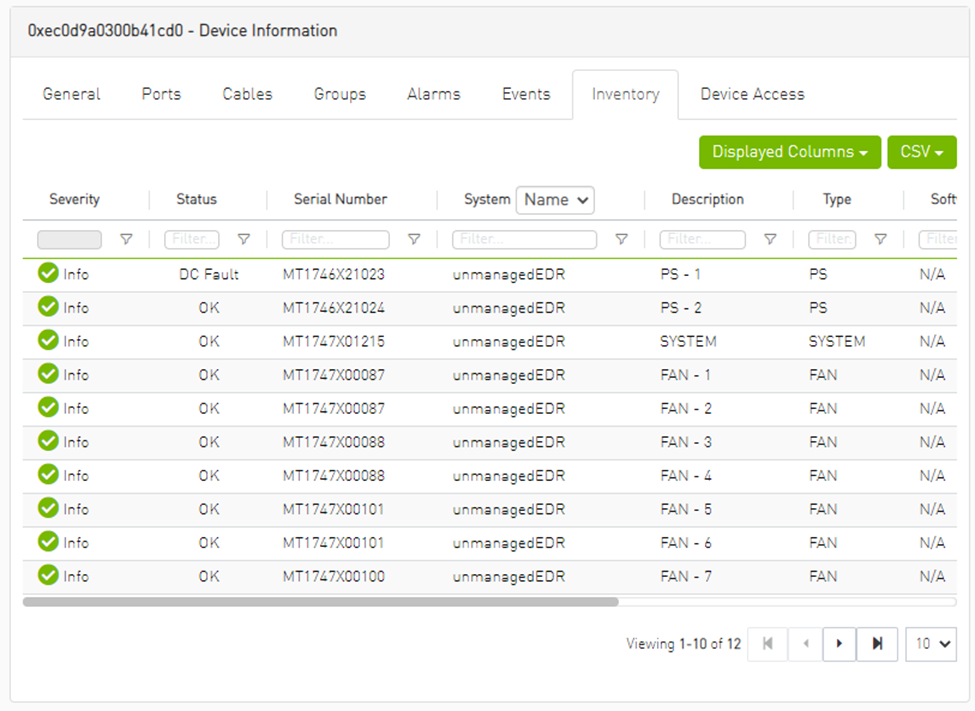Image resolution: width=975 pixels, height=711 pixels.
Task: Click the Serial Number filter input field
Action: tap(335, 240)
